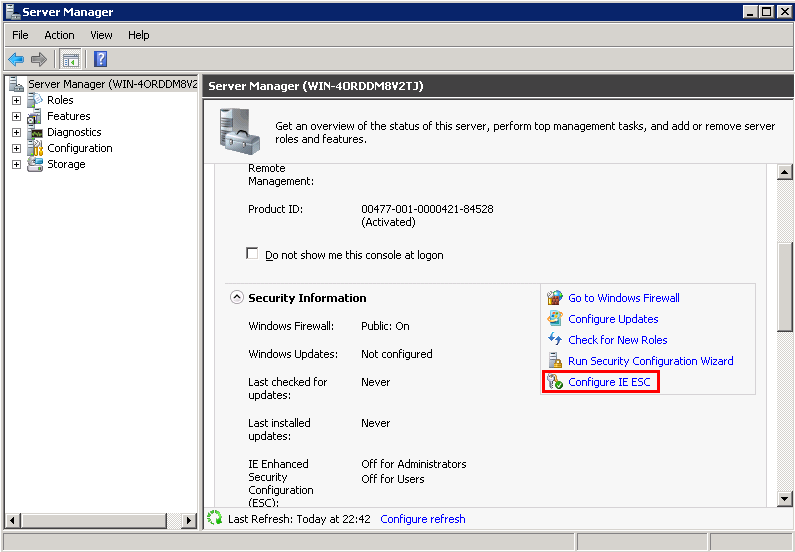Viewport: 795px width, 552px height.
Task: Click the 'Off for Users' text
Action: point(392,479)
